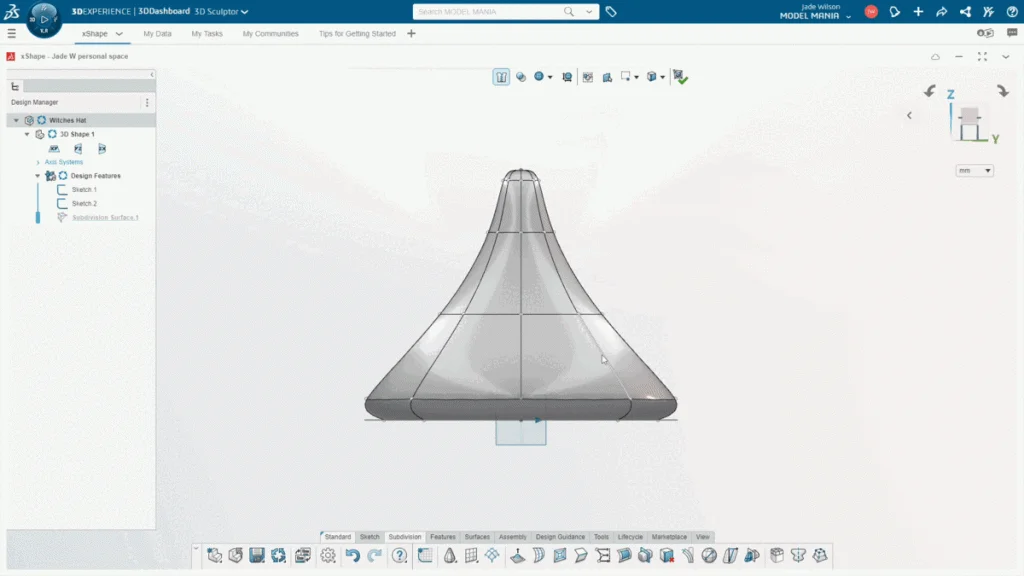Click the Share icon in top bar
The height and width of the screenshot is (576, 1024).
pos(941,12)
